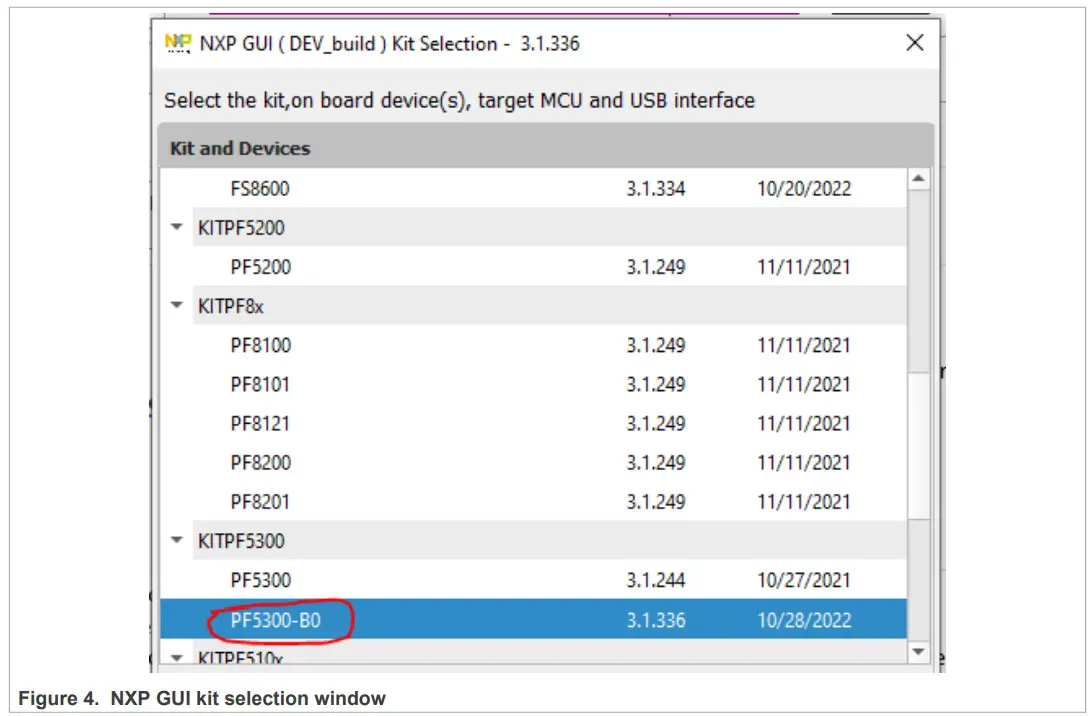Collapse the KITPF5300 kit group
1088x716 pixels.
pyautogui.click(x=176, y=541)
